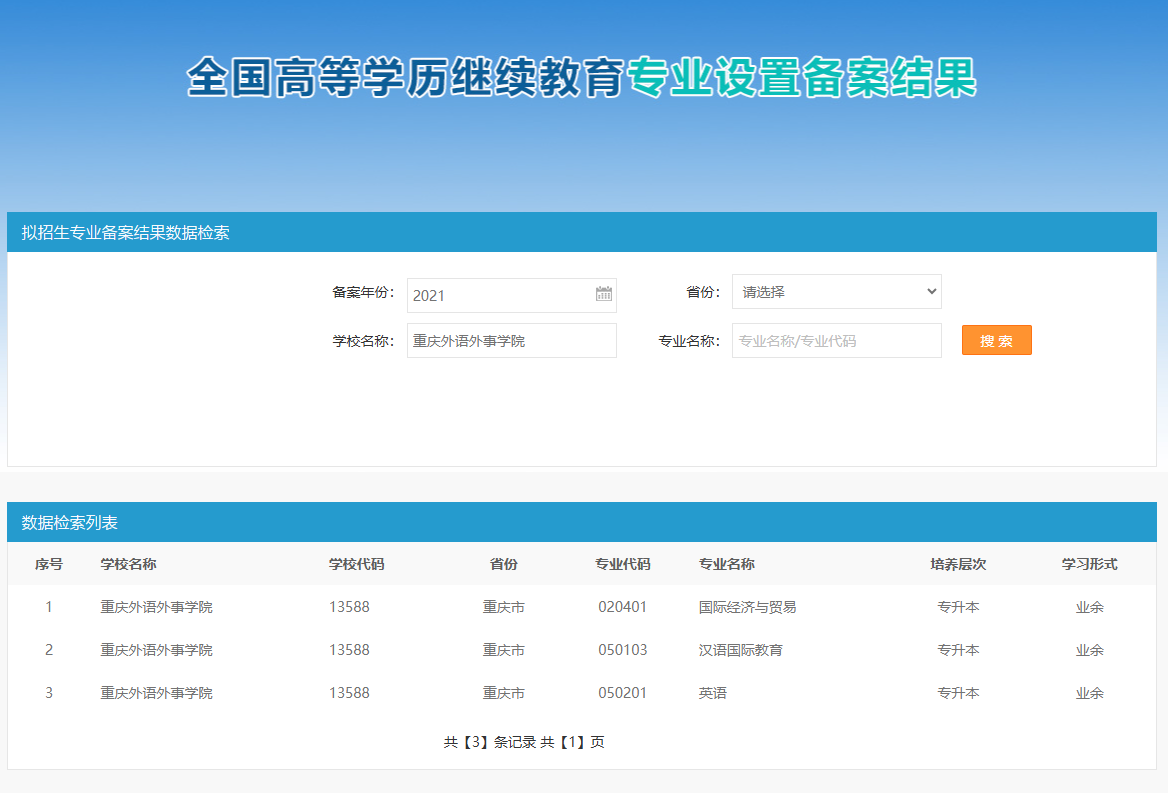Open the calendar icon in 备案年份 field
1168x793 pixels.
pos(603,293)
